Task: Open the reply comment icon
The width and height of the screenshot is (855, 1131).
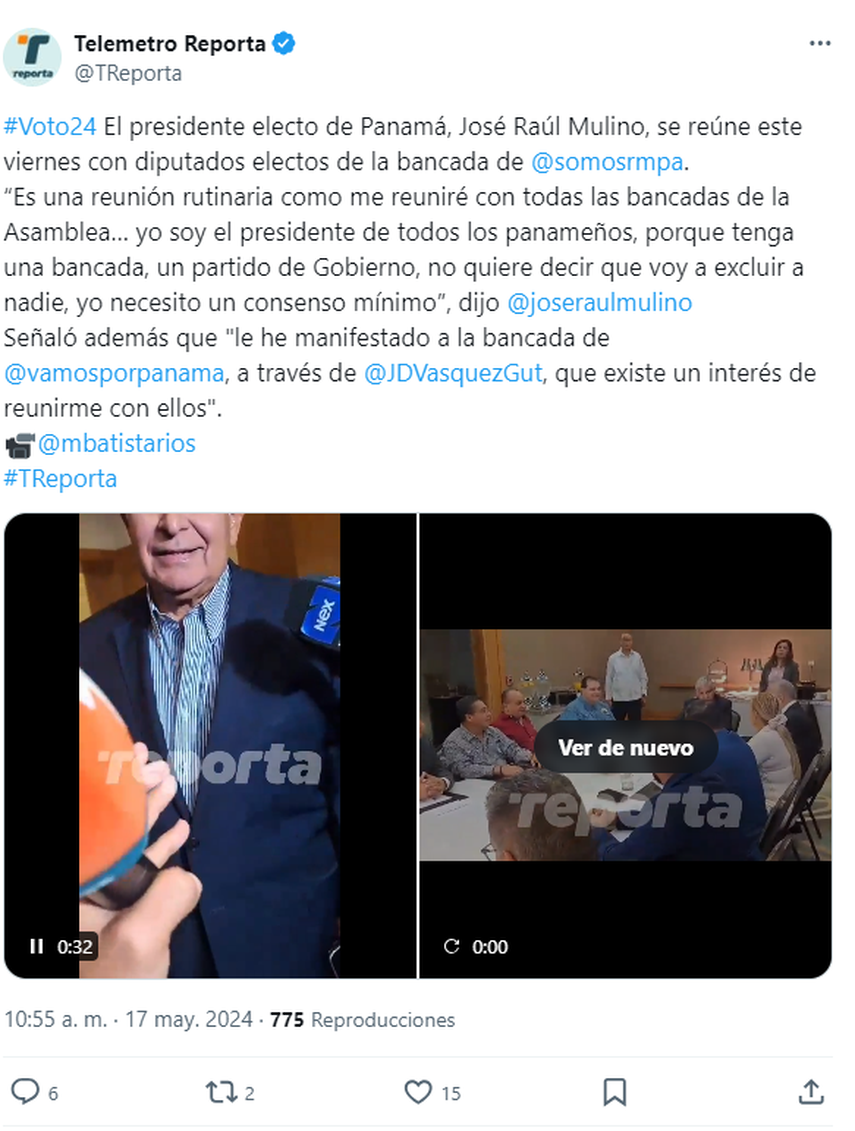Action: tap(26, 1091)
